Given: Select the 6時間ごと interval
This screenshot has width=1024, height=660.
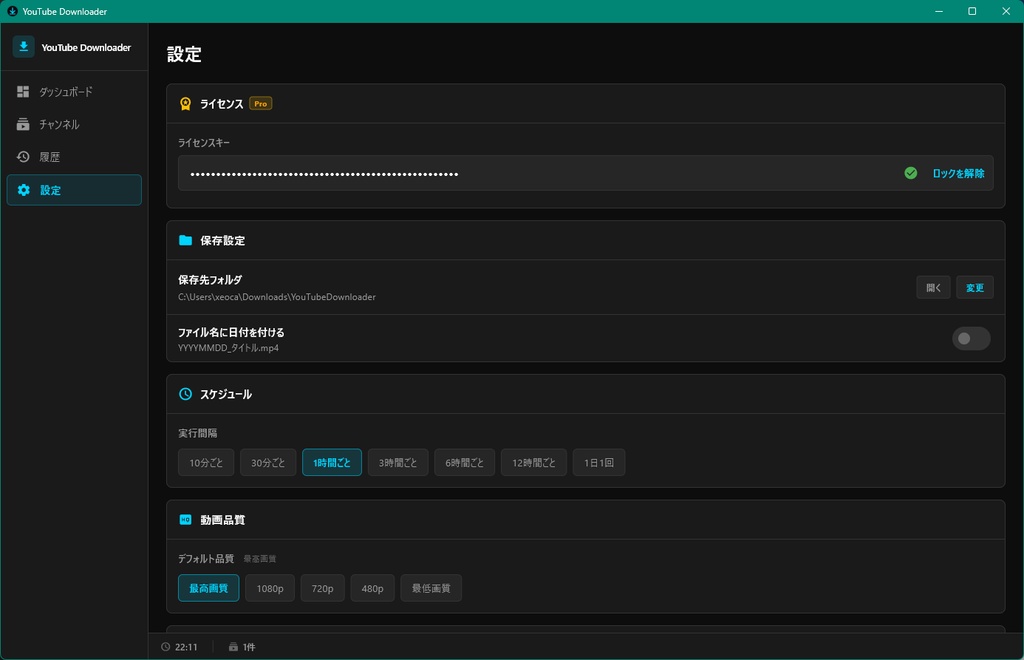Looking at the screenshot, I should pos(464,462).
